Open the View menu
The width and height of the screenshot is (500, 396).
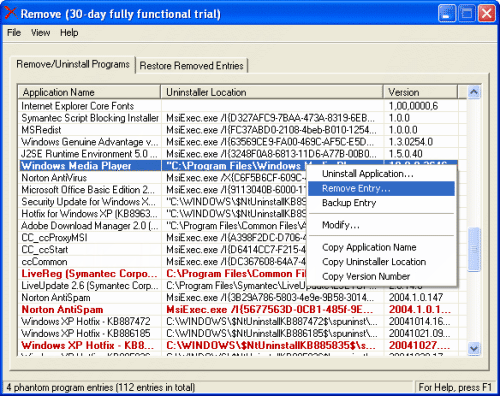pos(41,33)
